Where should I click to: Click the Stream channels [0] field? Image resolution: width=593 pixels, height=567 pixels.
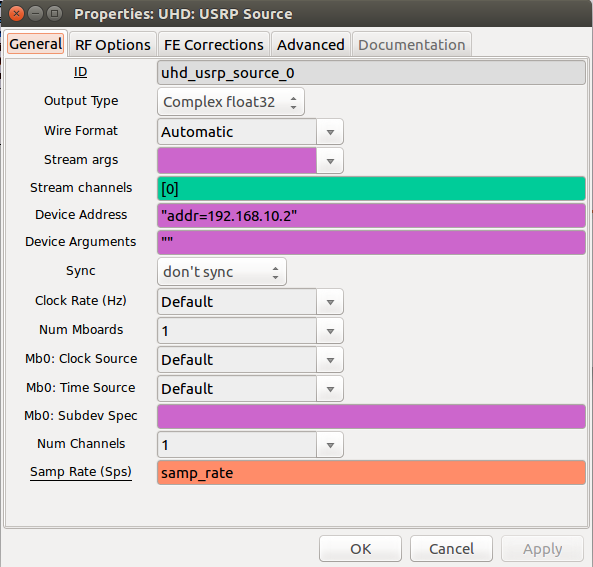tap(371, 188)
